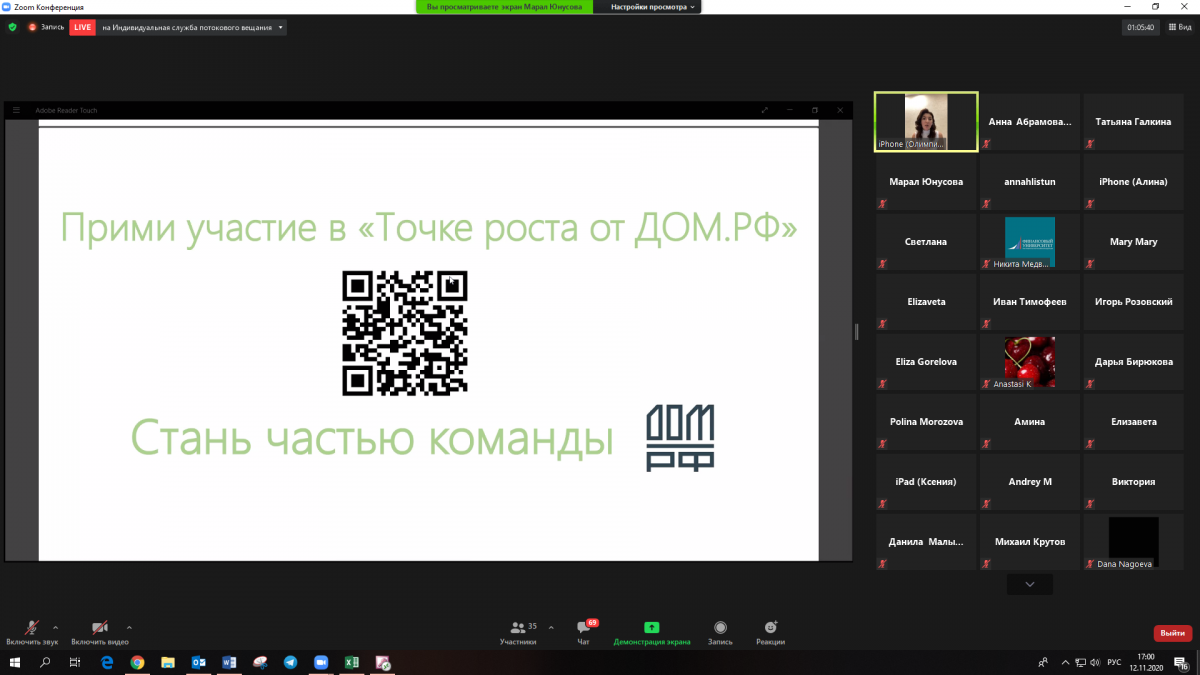This screenshot has height=675, width=1200.
Task: Select Dana Nagoeva participant tile
Action: pos(1134,542)
